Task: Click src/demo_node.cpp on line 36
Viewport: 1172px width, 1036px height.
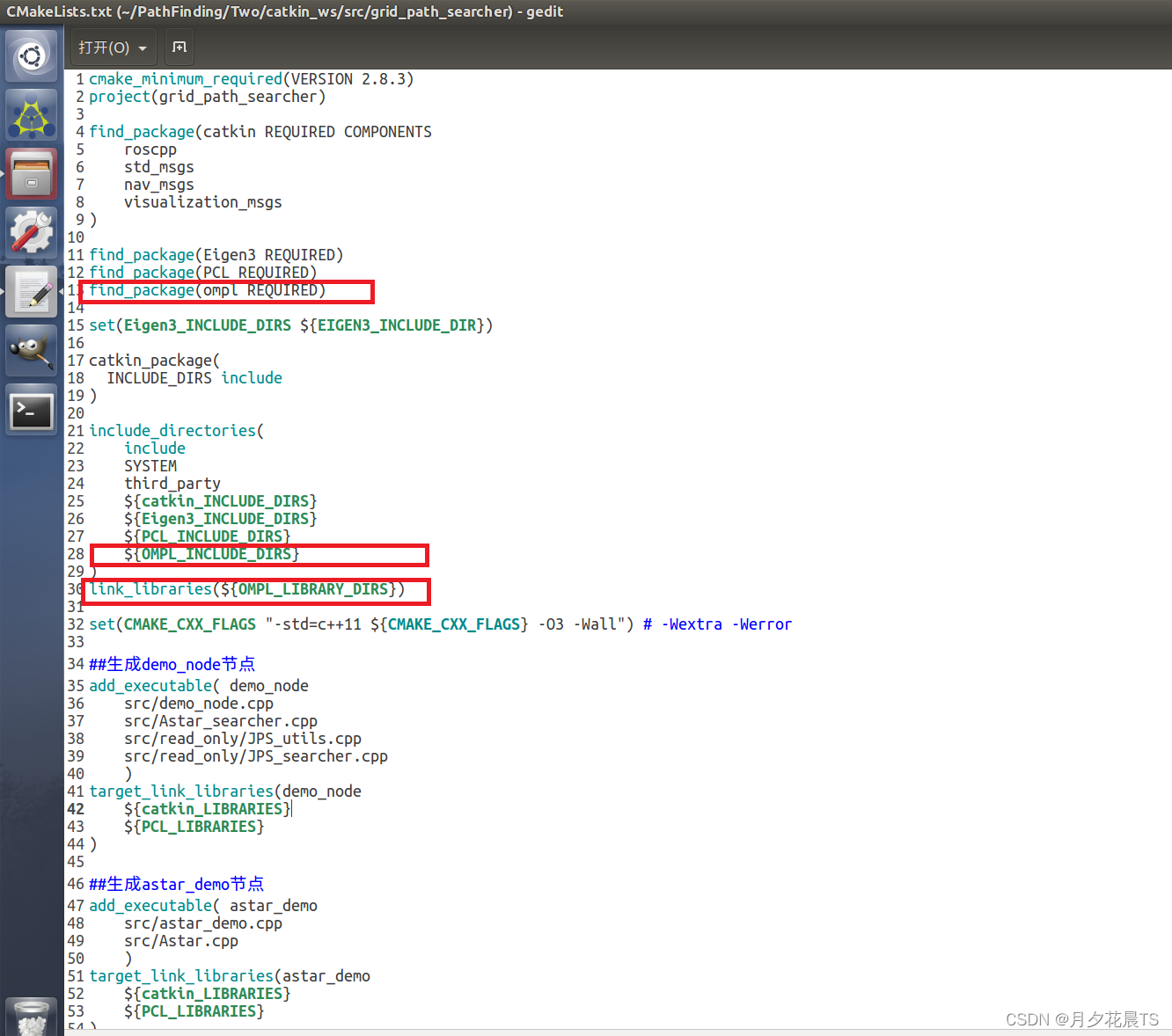Action: click(x=199, y=704)
